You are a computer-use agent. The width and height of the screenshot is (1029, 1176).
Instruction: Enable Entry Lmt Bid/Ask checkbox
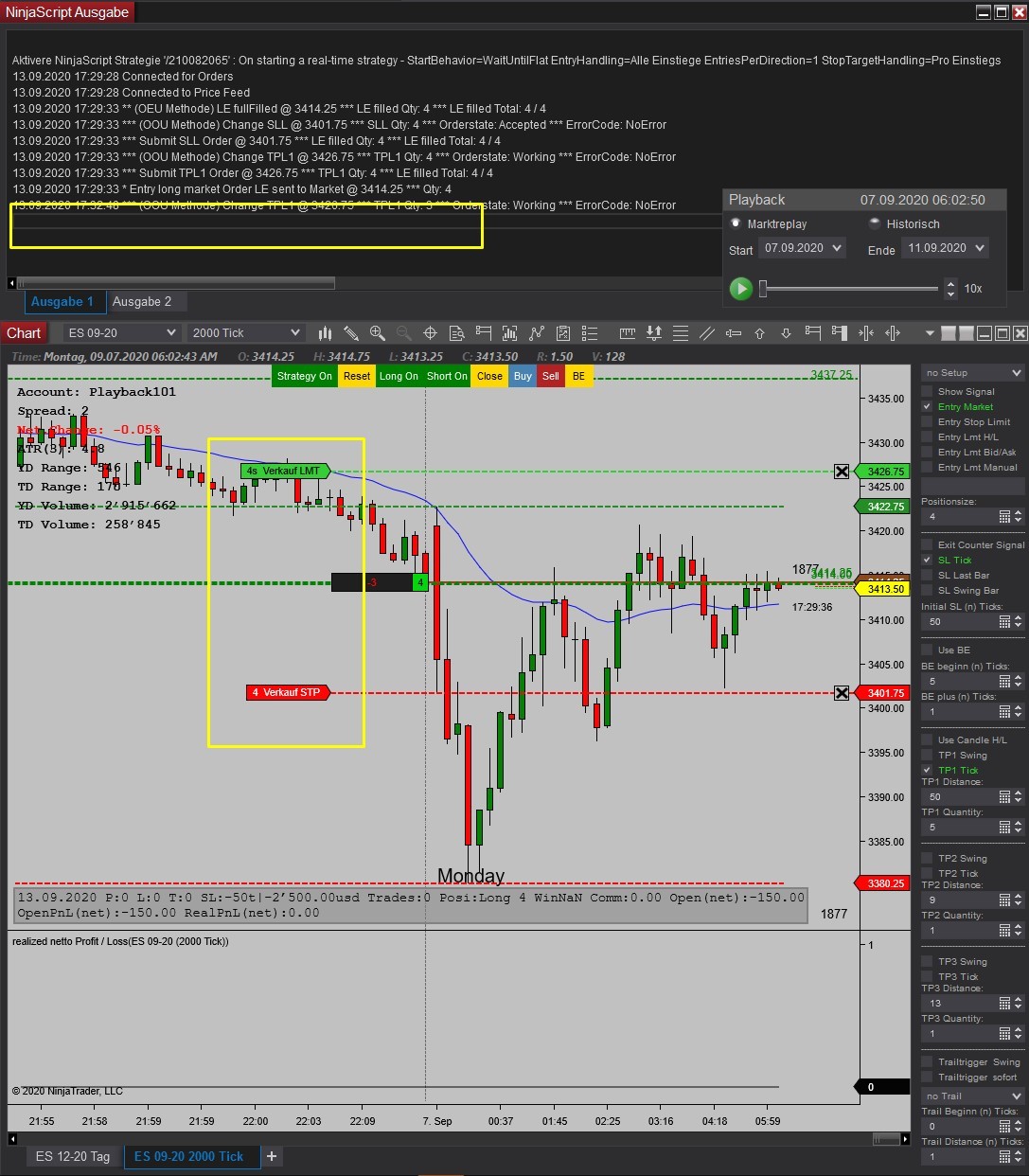(x=927, y=452)
